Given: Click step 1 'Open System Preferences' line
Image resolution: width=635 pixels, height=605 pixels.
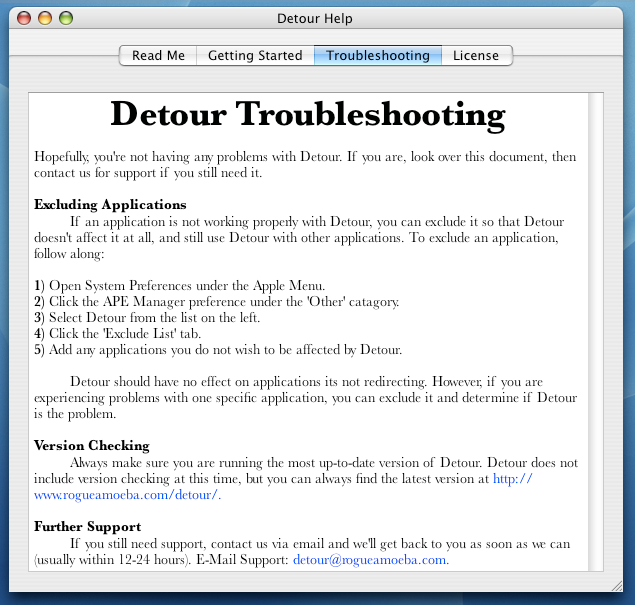Looking at the screenshot, I should point(179,285).
